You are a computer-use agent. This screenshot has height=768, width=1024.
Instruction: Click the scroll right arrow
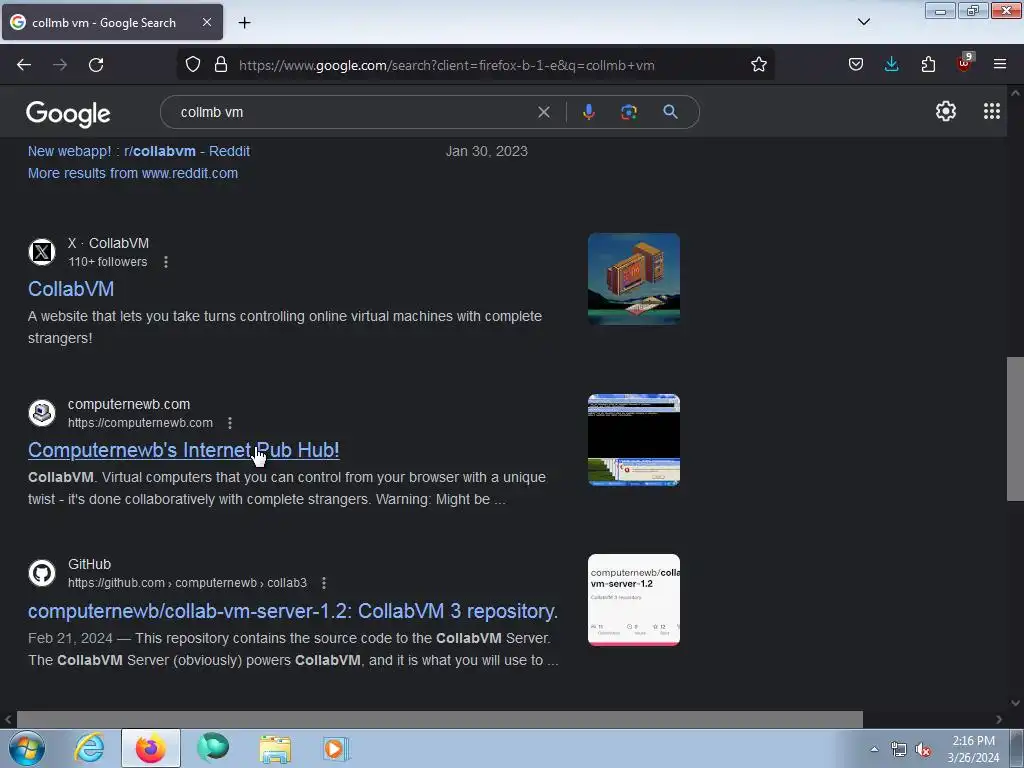(x=999, y=719)
